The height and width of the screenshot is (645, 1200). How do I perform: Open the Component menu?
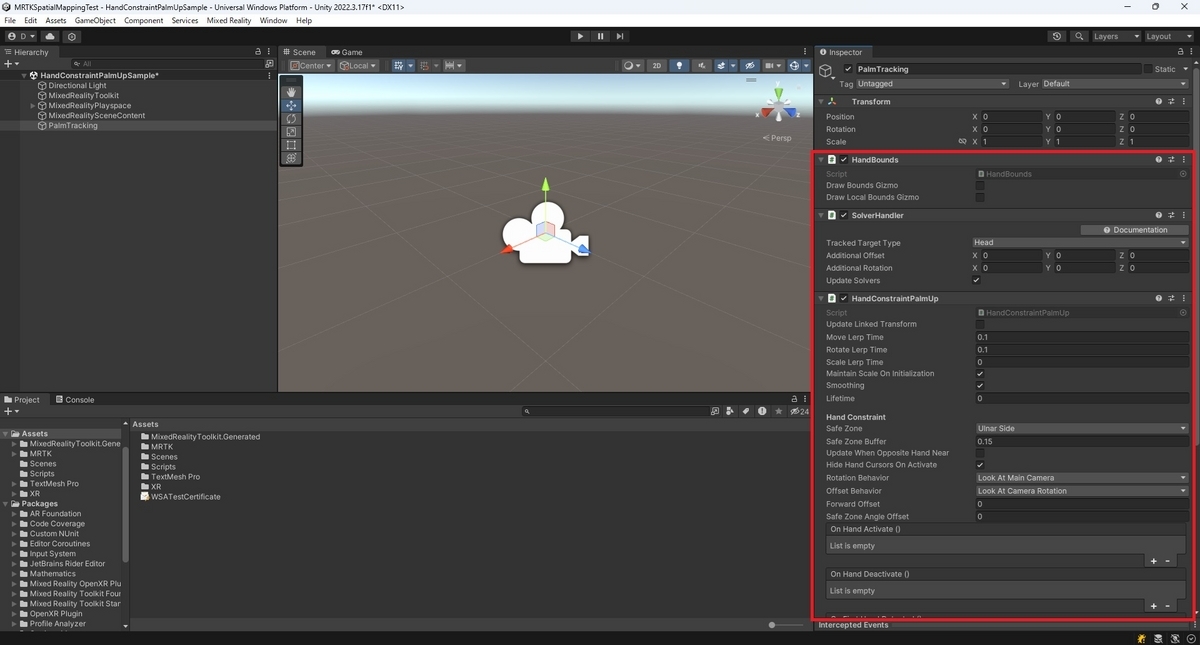click(x=143, y=20)
